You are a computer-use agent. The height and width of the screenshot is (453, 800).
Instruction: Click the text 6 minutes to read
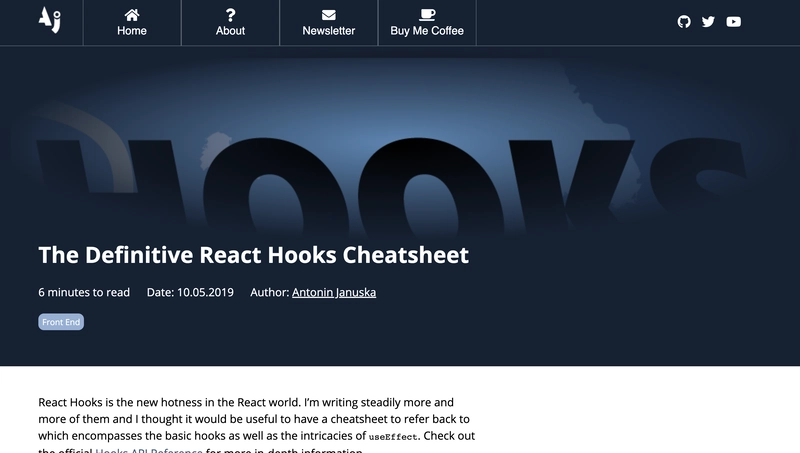84,292
